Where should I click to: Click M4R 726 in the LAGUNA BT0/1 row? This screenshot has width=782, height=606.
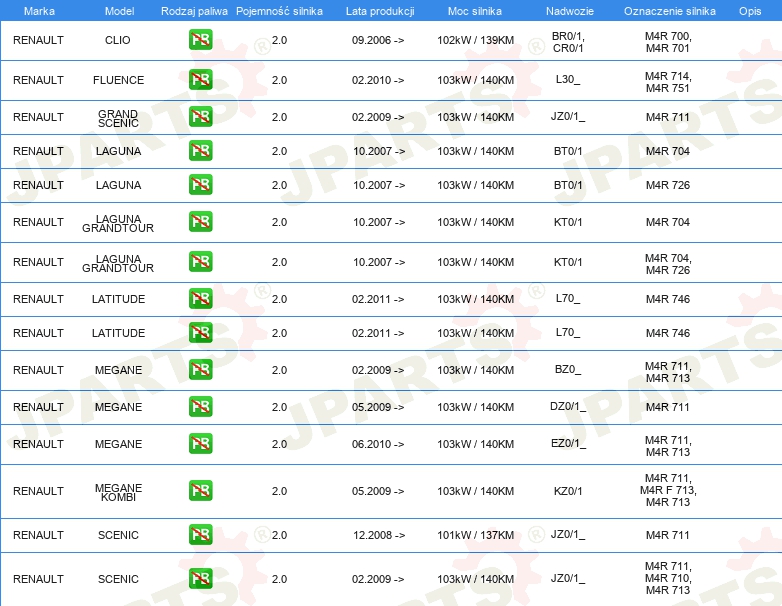[668, 185]
